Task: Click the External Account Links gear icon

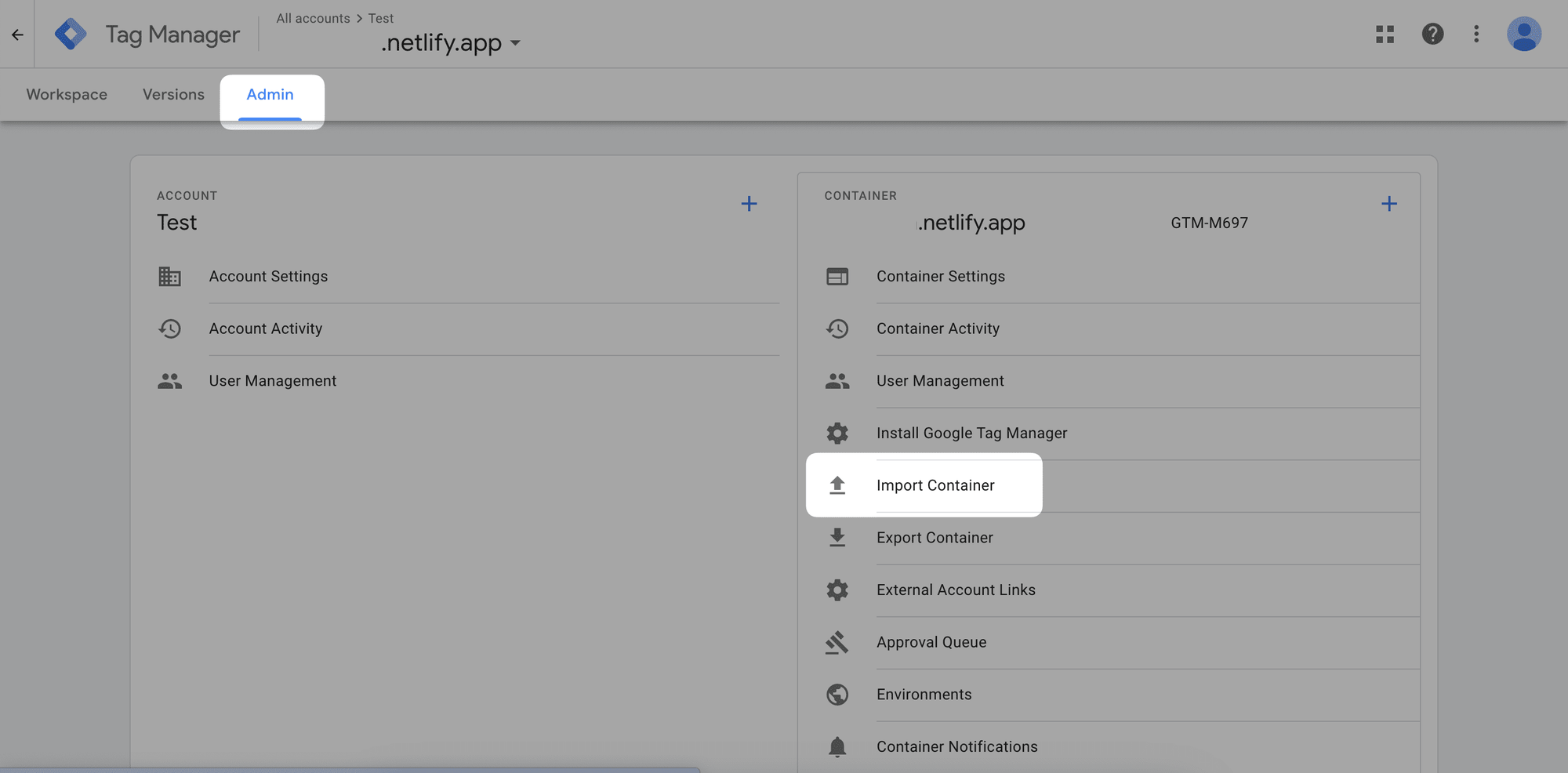Action: pos(837,590)
